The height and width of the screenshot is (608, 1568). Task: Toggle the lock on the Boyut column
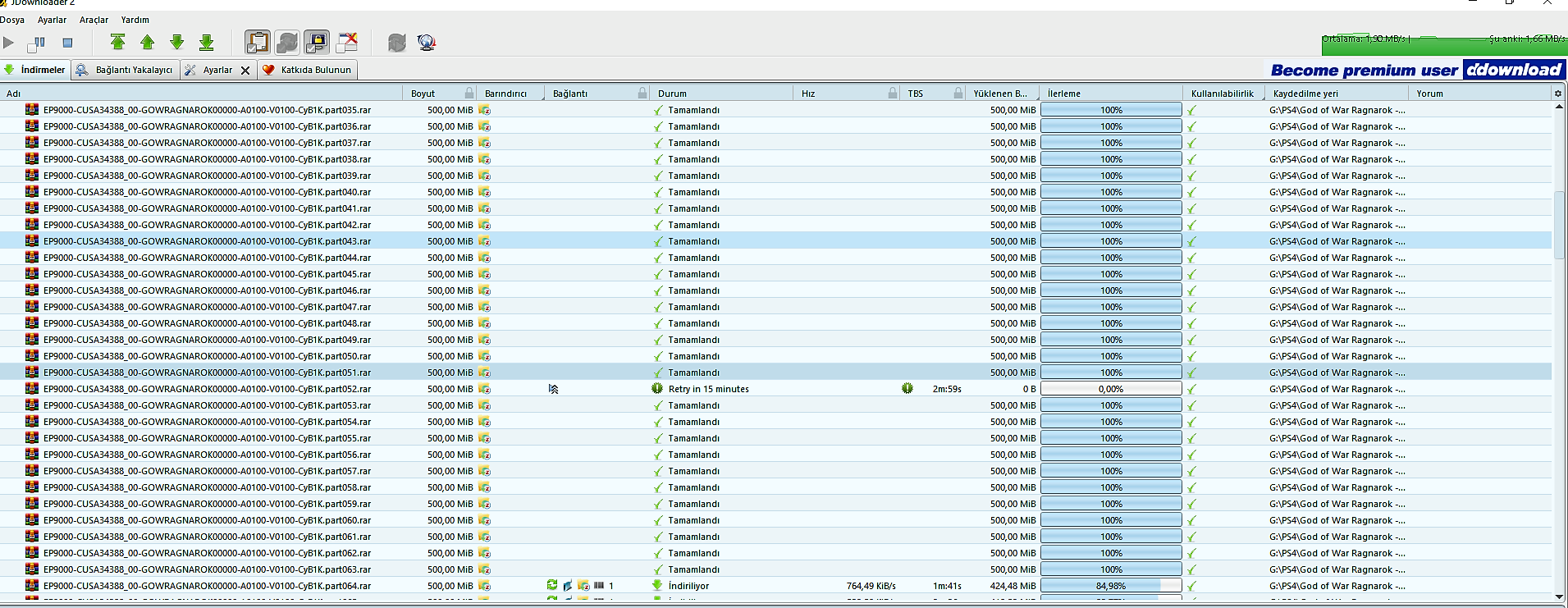pyautogui.click(x=469, y=94)
